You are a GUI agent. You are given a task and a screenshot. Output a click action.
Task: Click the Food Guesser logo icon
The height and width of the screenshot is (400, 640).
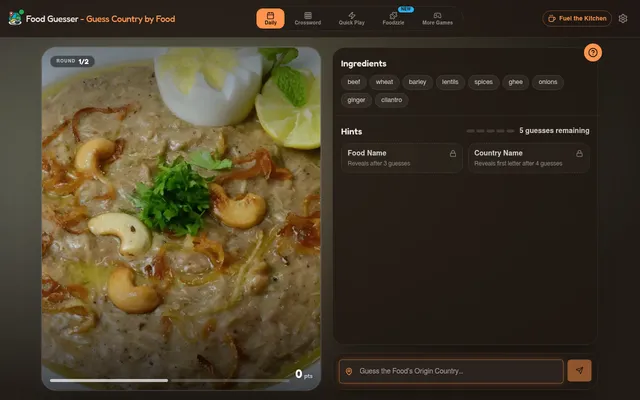[16, 18]
